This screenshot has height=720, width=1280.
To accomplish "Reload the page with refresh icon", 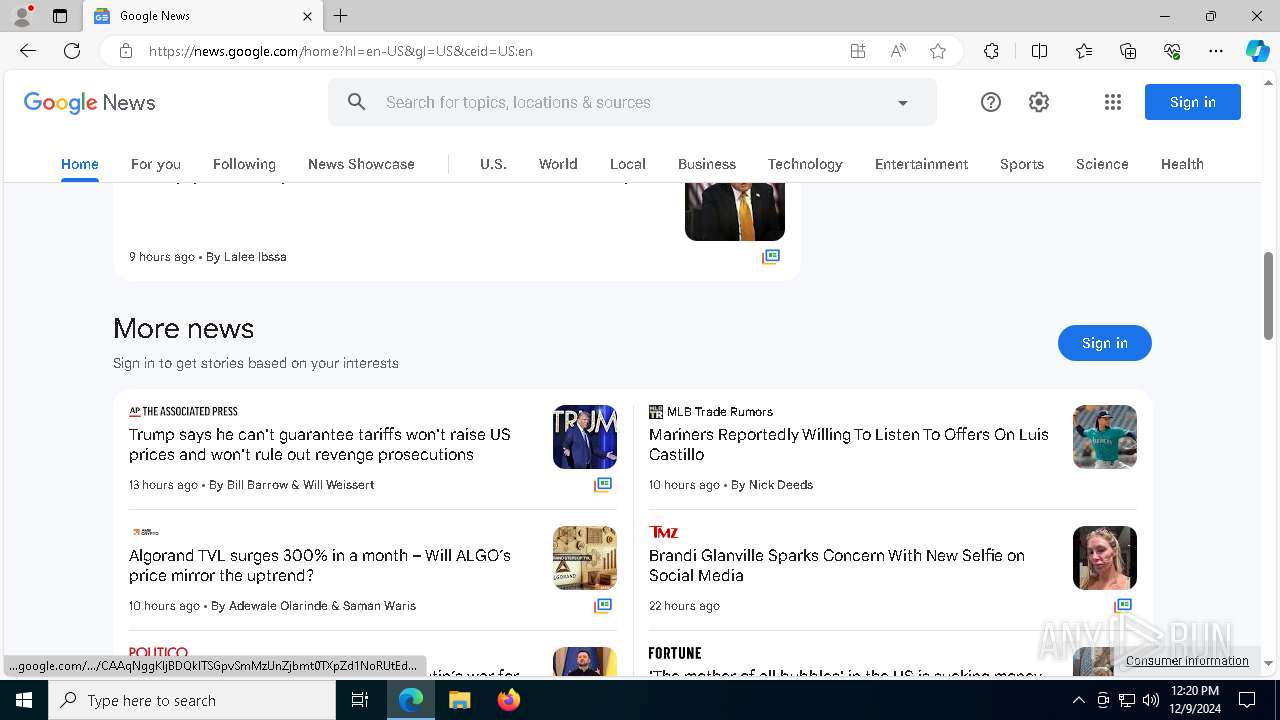I will click(x=72, y=51).
